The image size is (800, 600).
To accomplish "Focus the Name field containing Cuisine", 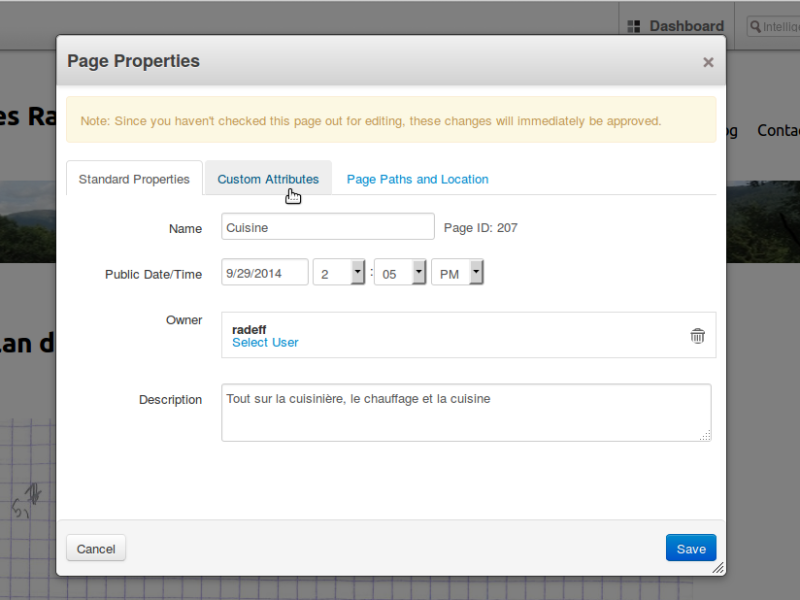I will [328, 227].
